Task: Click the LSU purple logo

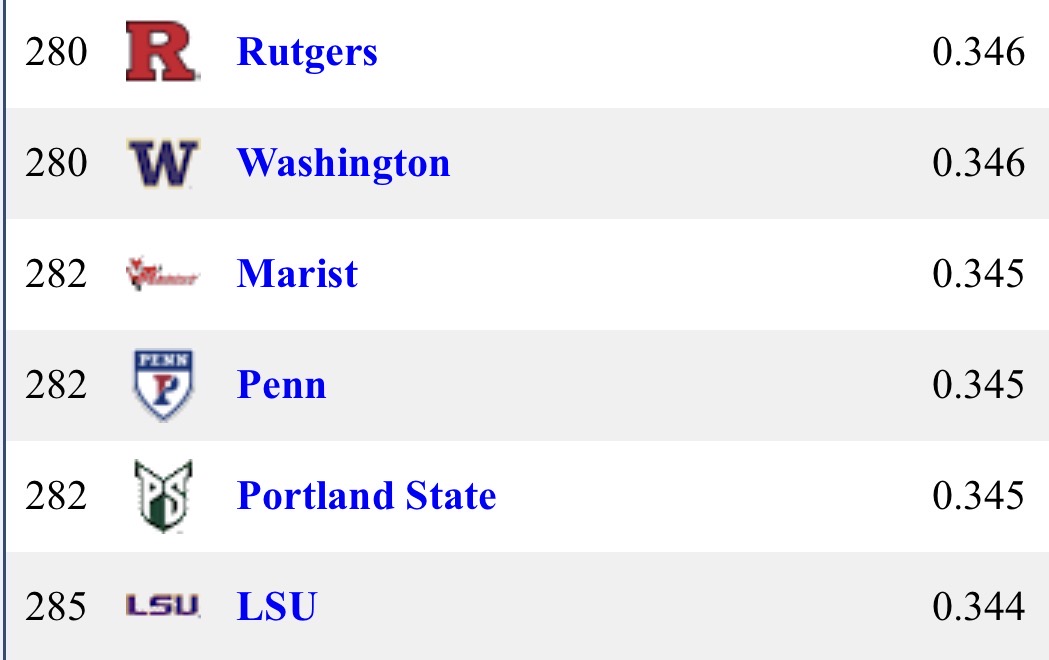Action: 163,606
